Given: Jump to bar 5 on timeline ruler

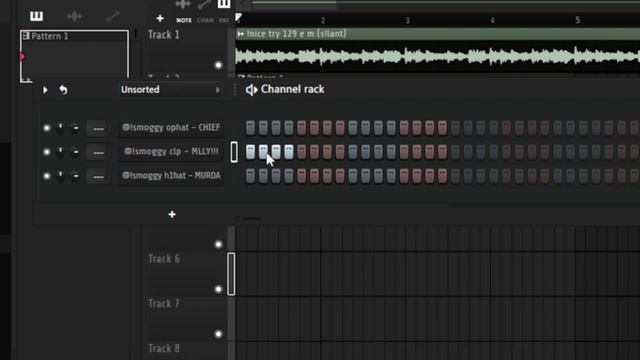Looking at the screenshot, I should (578, 20).
